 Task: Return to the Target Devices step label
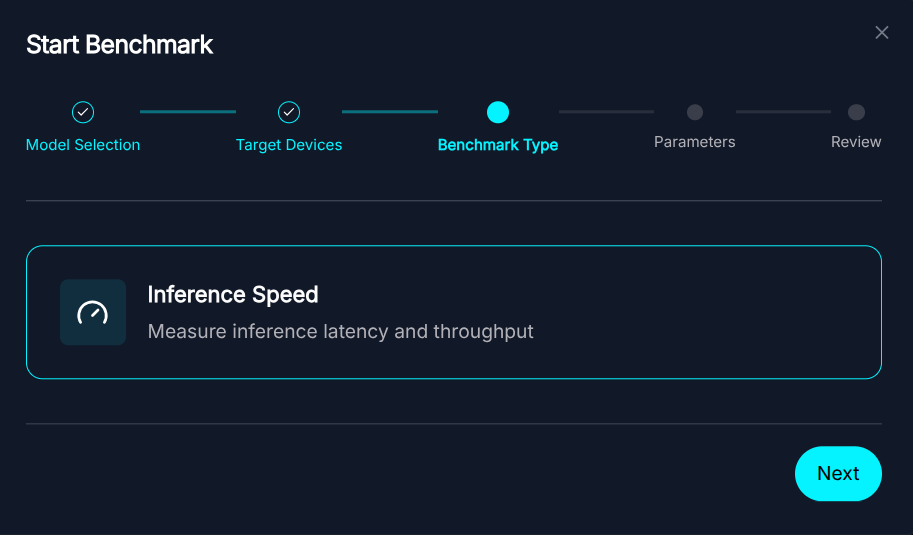289,145
